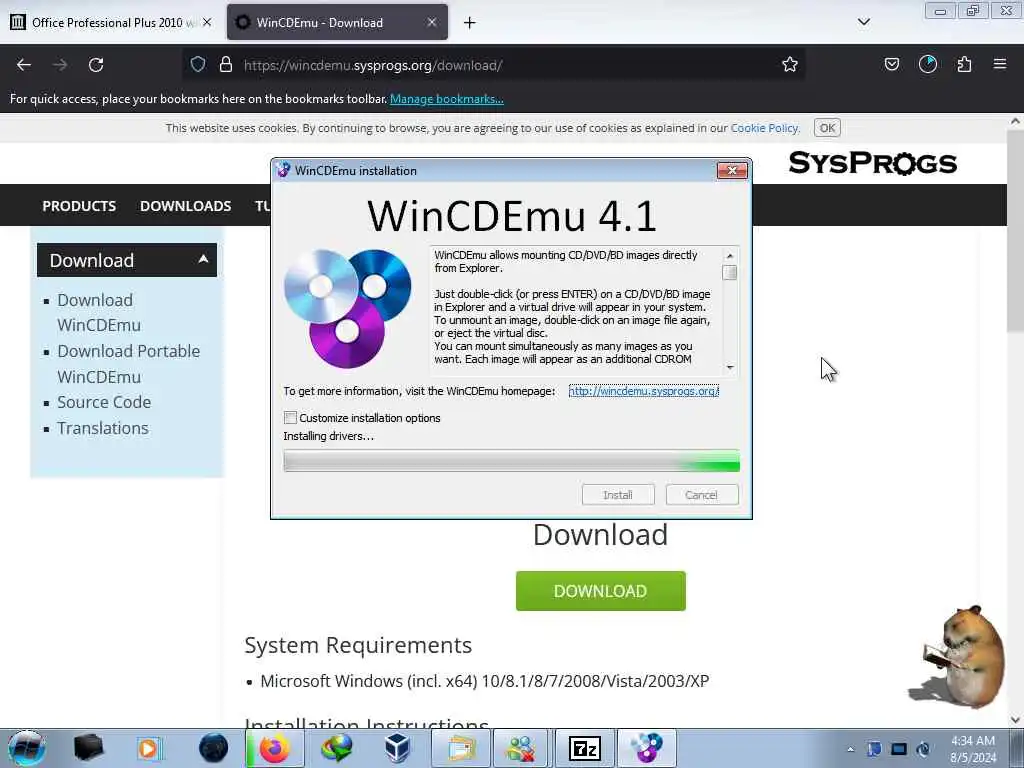The width and height of the screenshot is (1024, 768).
Task: Click the browser Back arrow
Action: (x=24, y=65)
